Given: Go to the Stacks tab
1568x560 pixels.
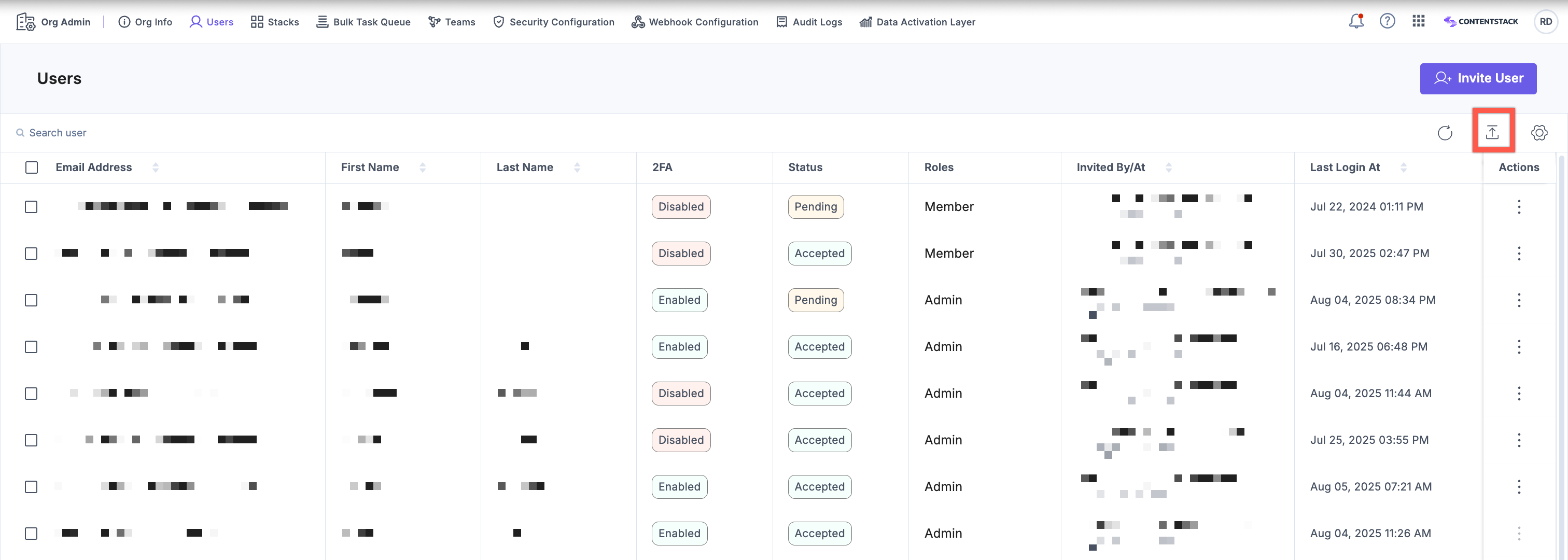Looking at the screenshot, I should click(274, 22).
